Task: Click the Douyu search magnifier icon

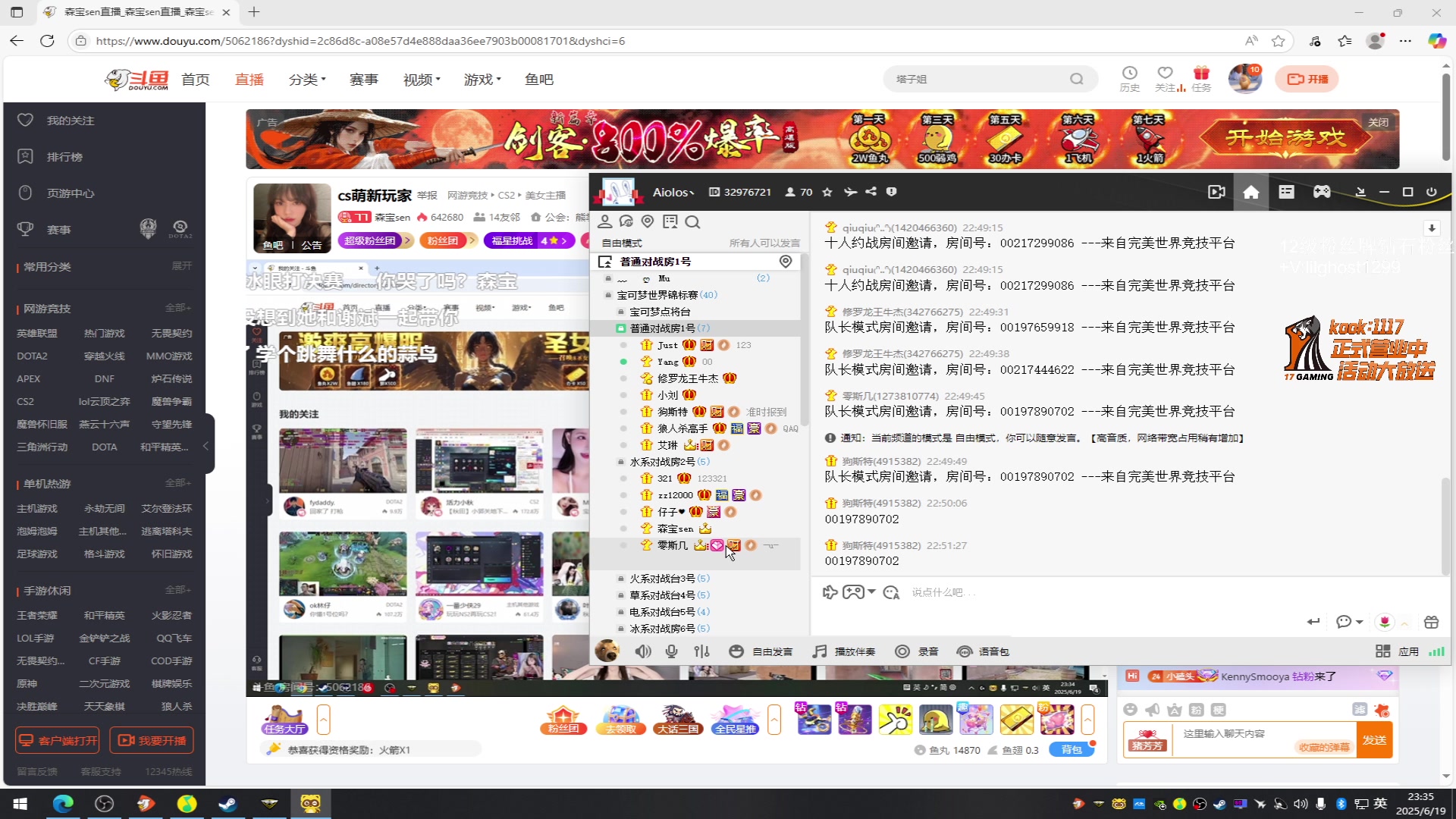Action: (1077, 79)
